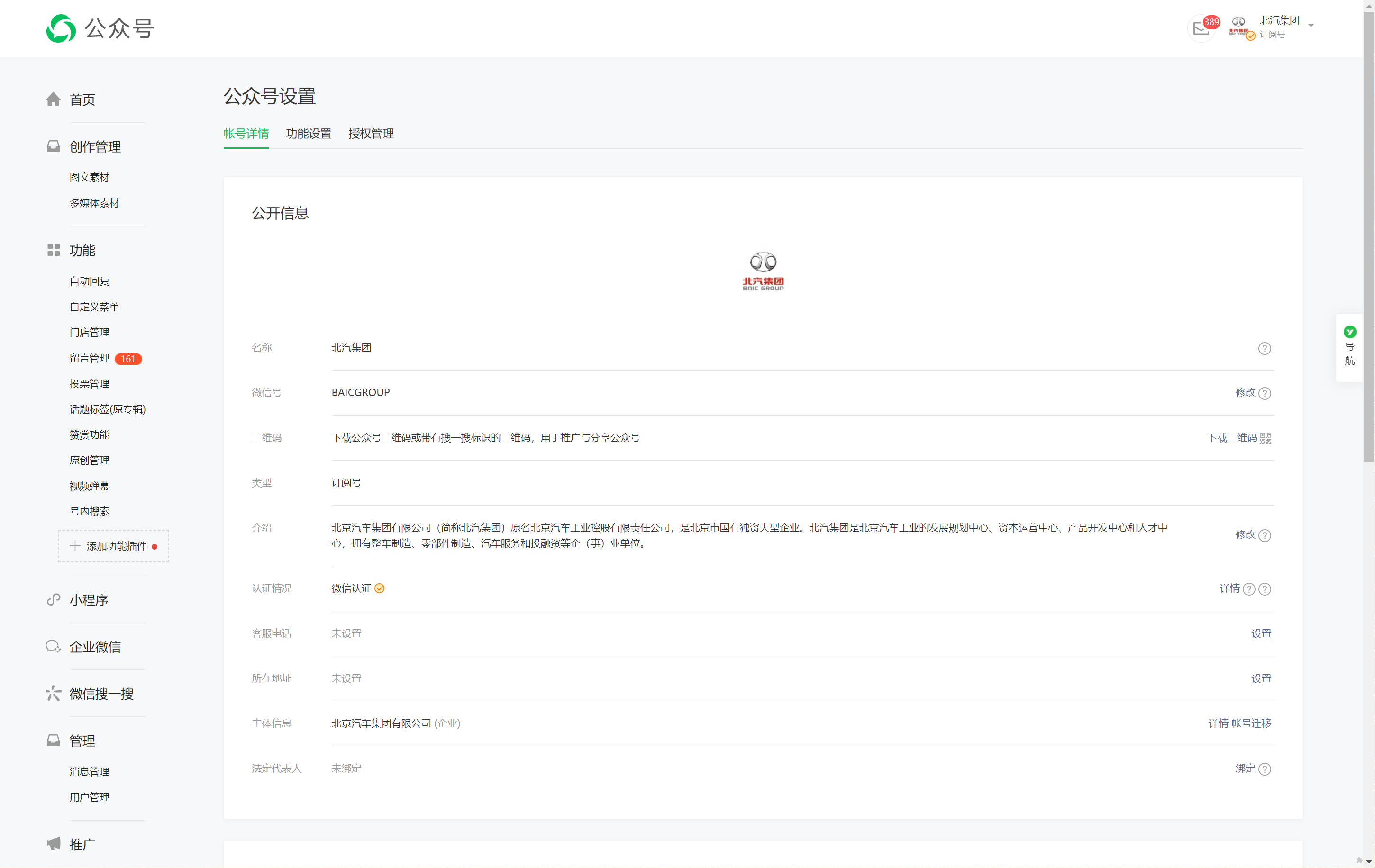Click the help icon beside 法定代表人 绑定

(1264, 769)
